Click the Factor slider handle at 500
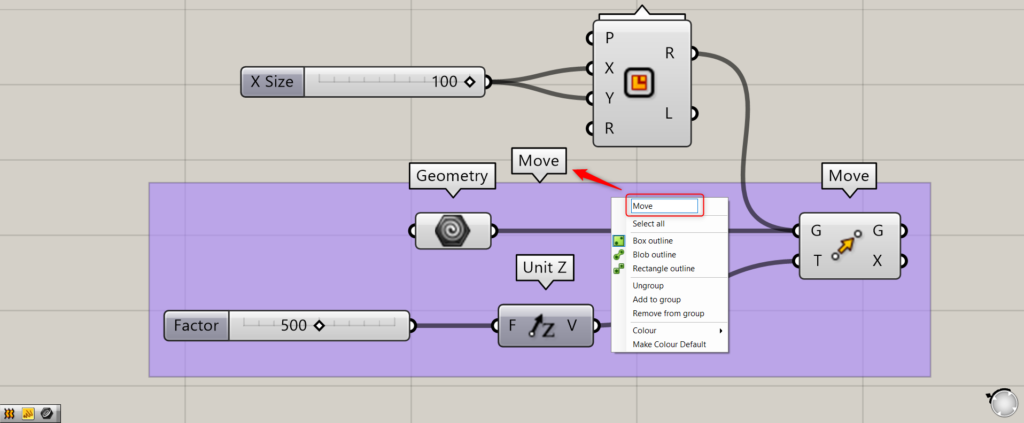1024x423 pixels. [x=318, y=326]
